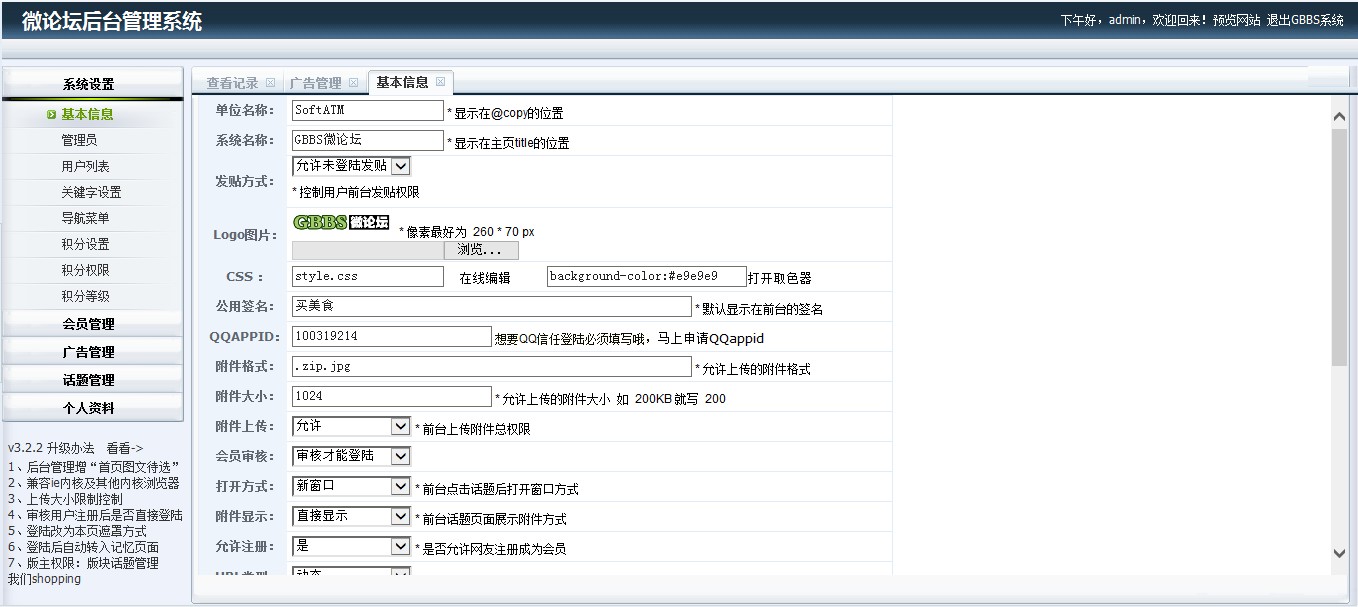Expand the 发贴方式 dropdown
The image size is (1358, 607).
point(351,166)
